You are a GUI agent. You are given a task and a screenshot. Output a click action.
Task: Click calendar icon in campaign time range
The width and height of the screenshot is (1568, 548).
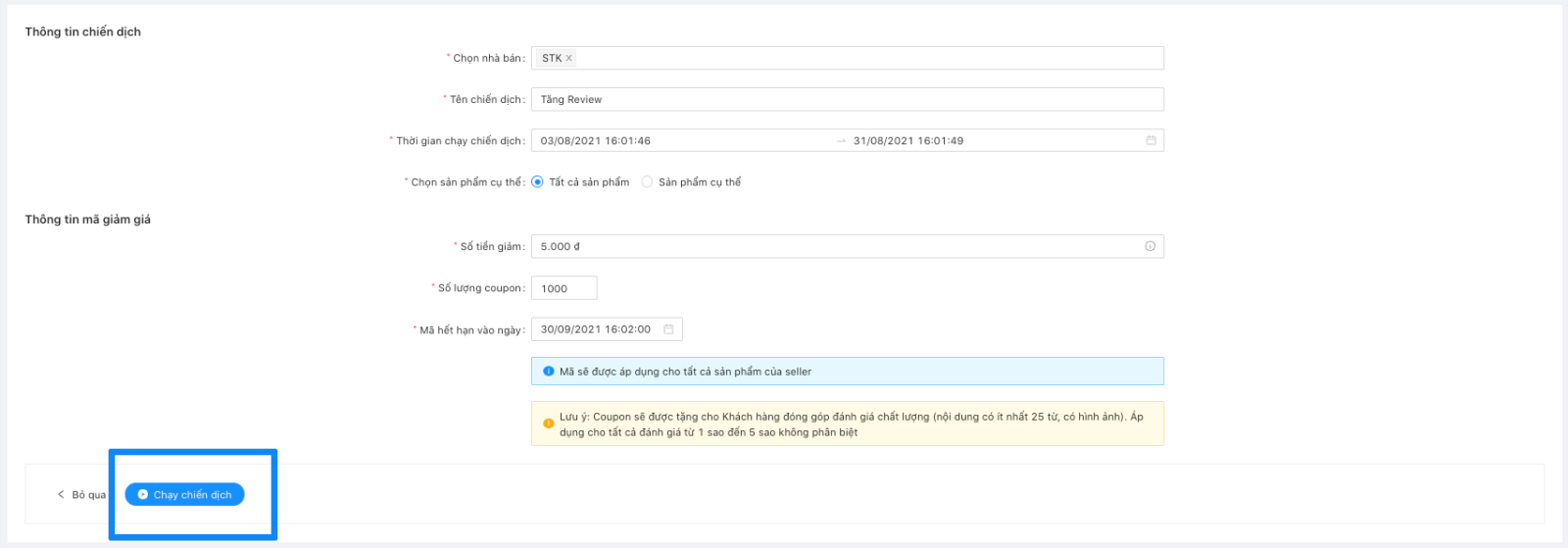click(1151, 140)
